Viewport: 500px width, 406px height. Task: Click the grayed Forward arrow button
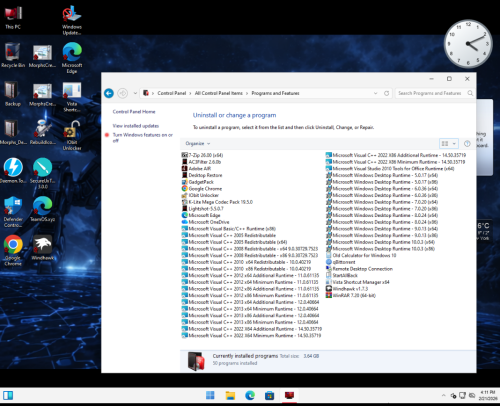(x=123, y=93)
